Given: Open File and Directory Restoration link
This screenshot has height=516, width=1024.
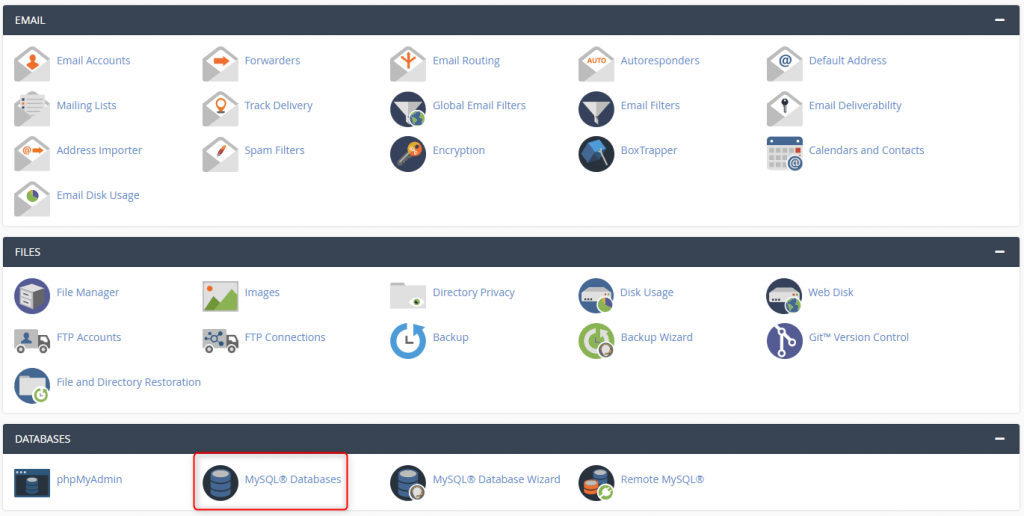Looking at the screenshot, I should point(129,383).
